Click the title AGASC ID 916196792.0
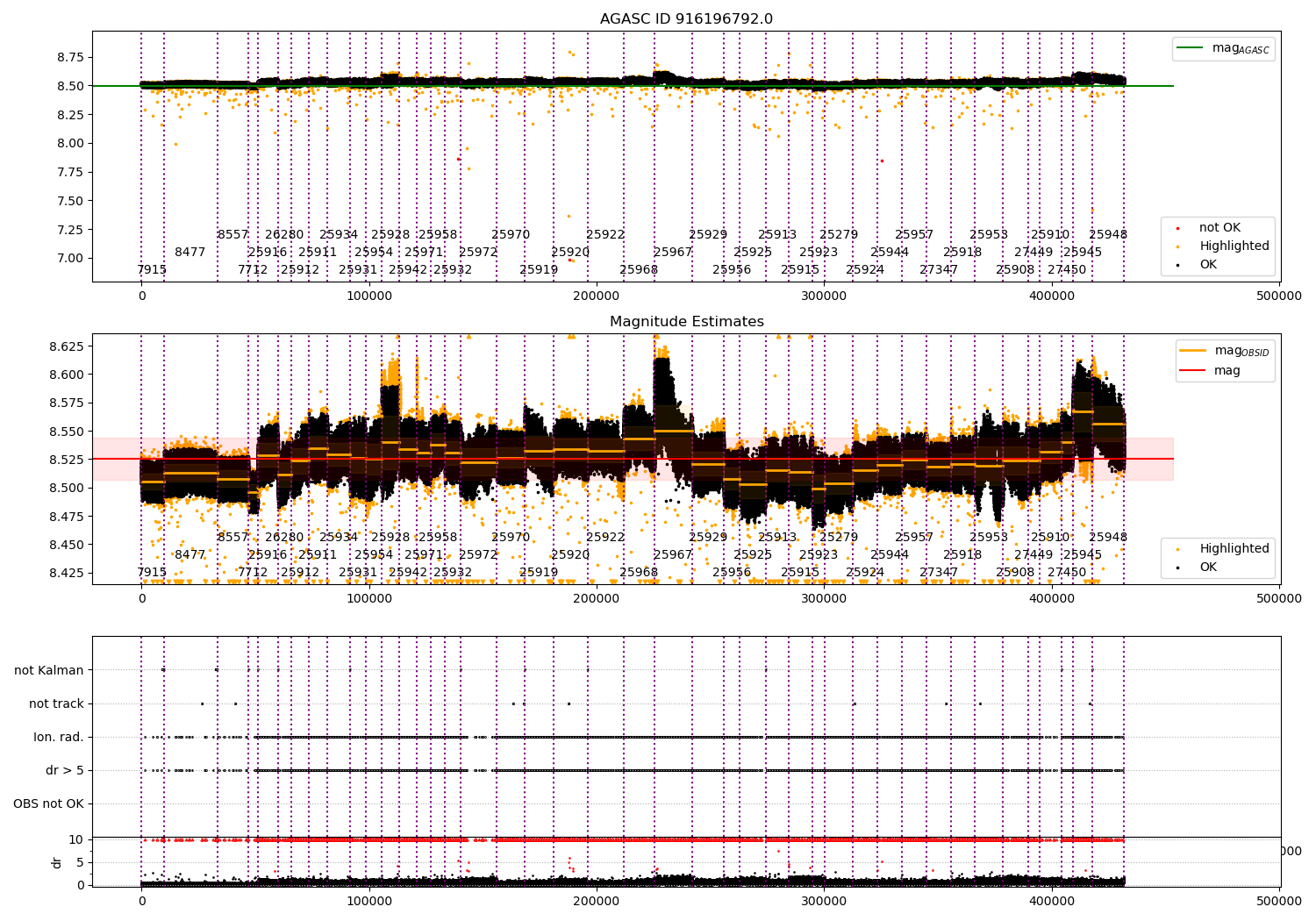This screenshot has width=1316, height=921. 686,19
